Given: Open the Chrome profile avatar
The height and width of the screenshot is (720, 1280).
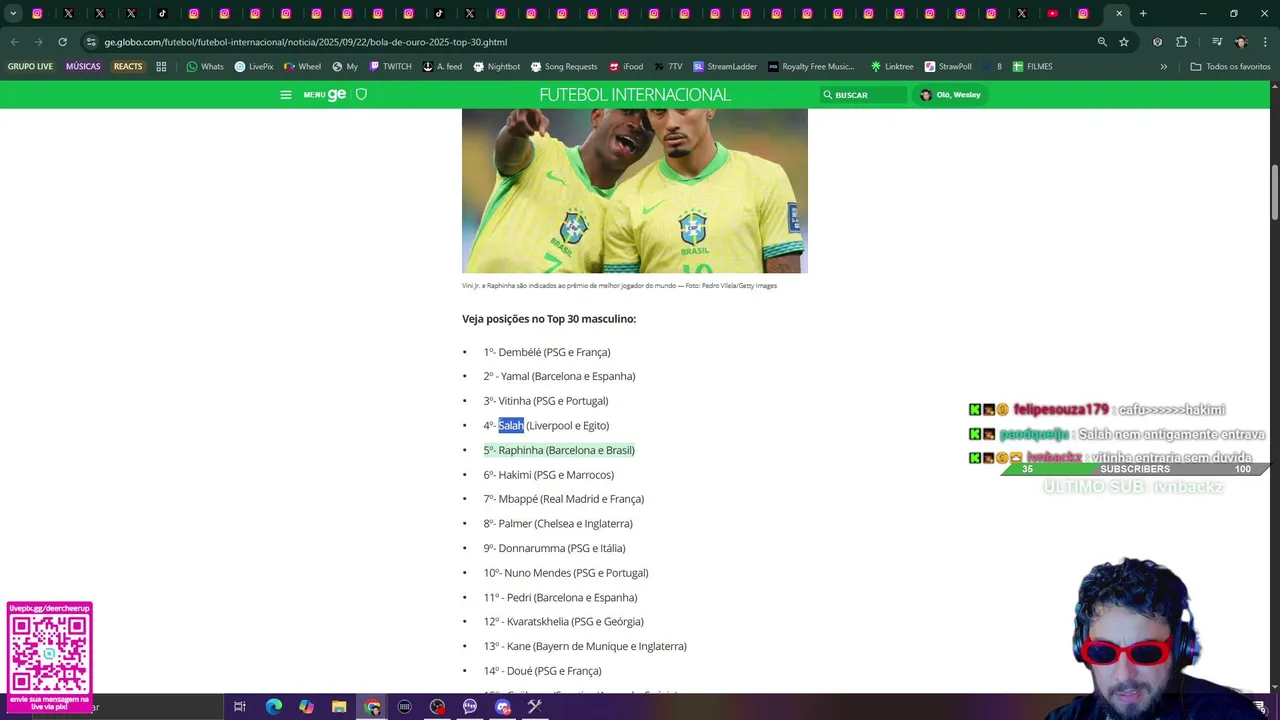Looking at the screenshot, I should click(x=1241, y=42).
